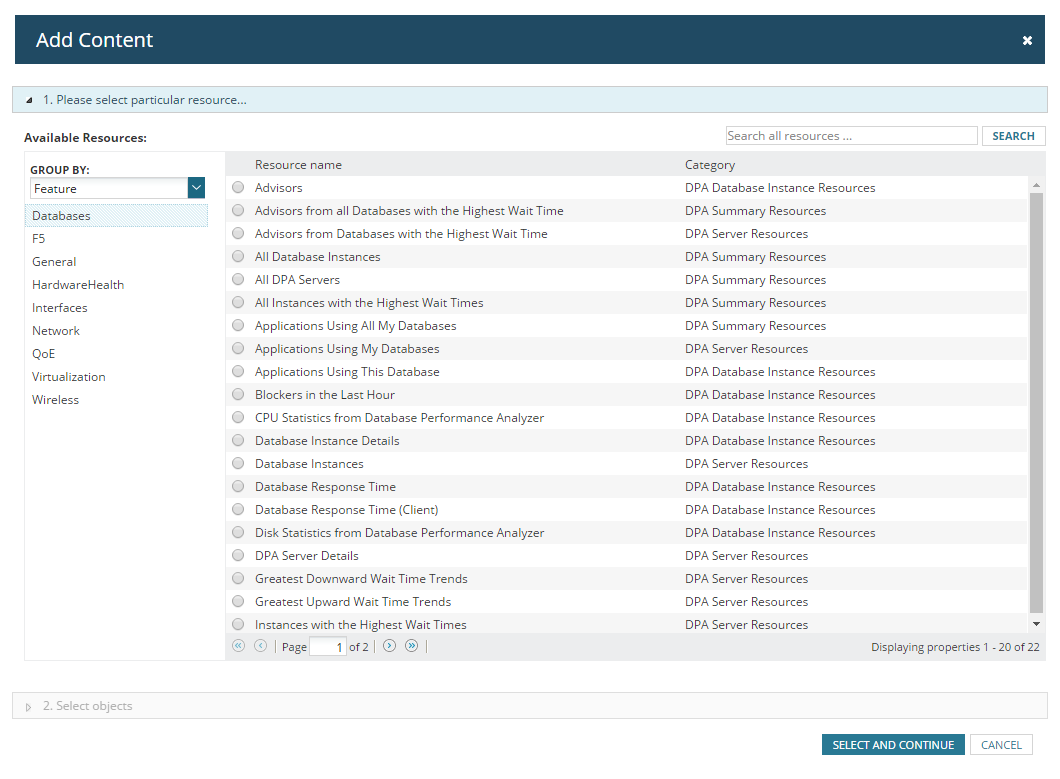Image resolution: width=1060 pixels, height=779 pixels.
Task: Close the Add Content dialog
Action: (x=1027, y=41)
